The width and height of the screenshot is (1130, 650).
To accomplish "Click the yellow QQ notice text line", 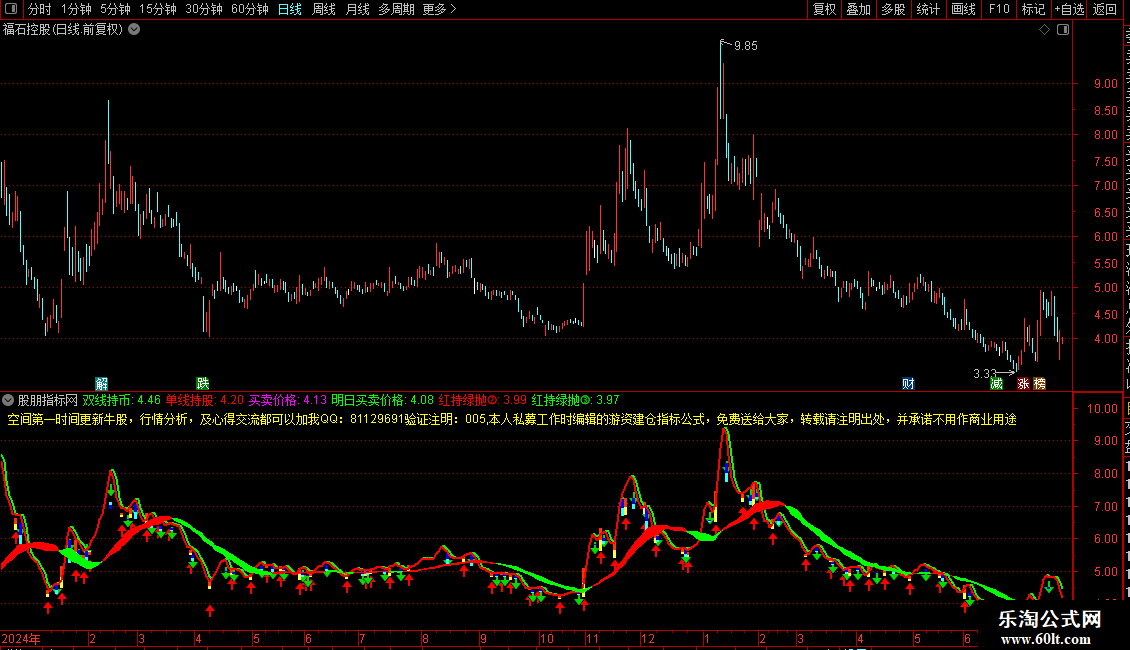I will (512, 419).
